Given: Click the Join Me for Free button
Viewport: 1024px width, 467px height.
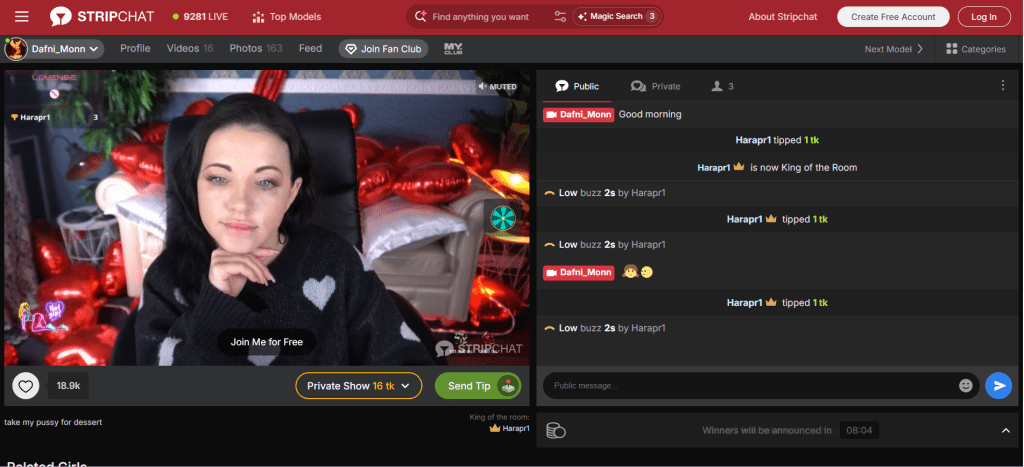Looking at the screenshot, I should pos(266,342).
